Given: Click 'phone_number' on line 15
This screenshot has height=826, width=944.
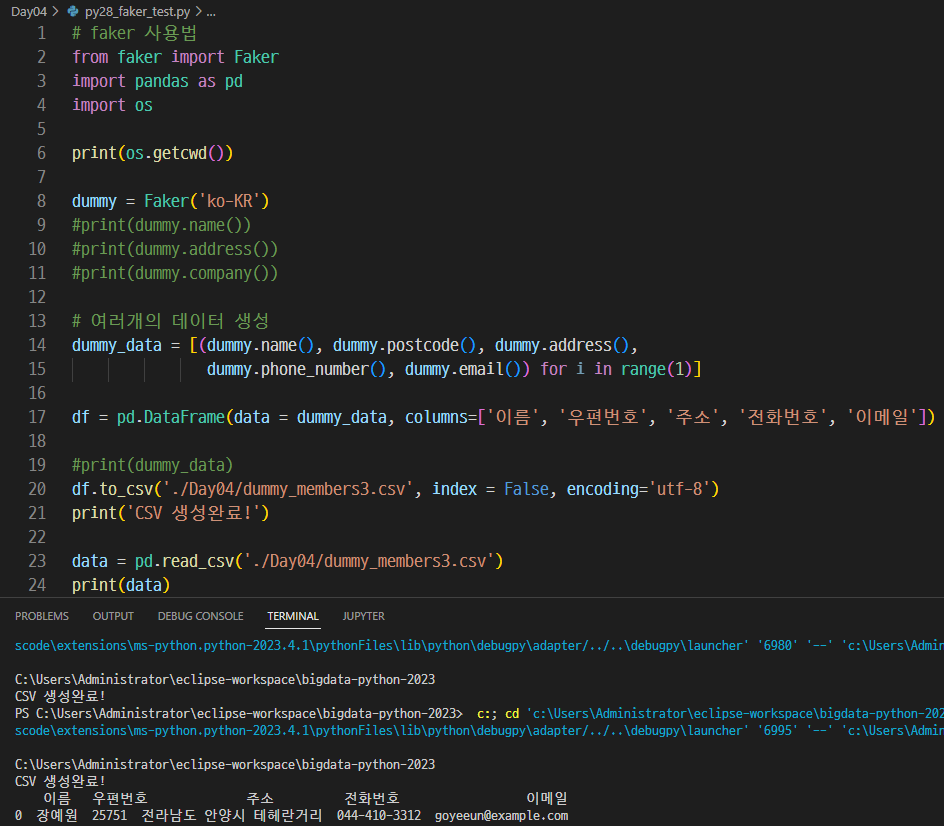Looking at the screenshot, I should tap(314, 369).
